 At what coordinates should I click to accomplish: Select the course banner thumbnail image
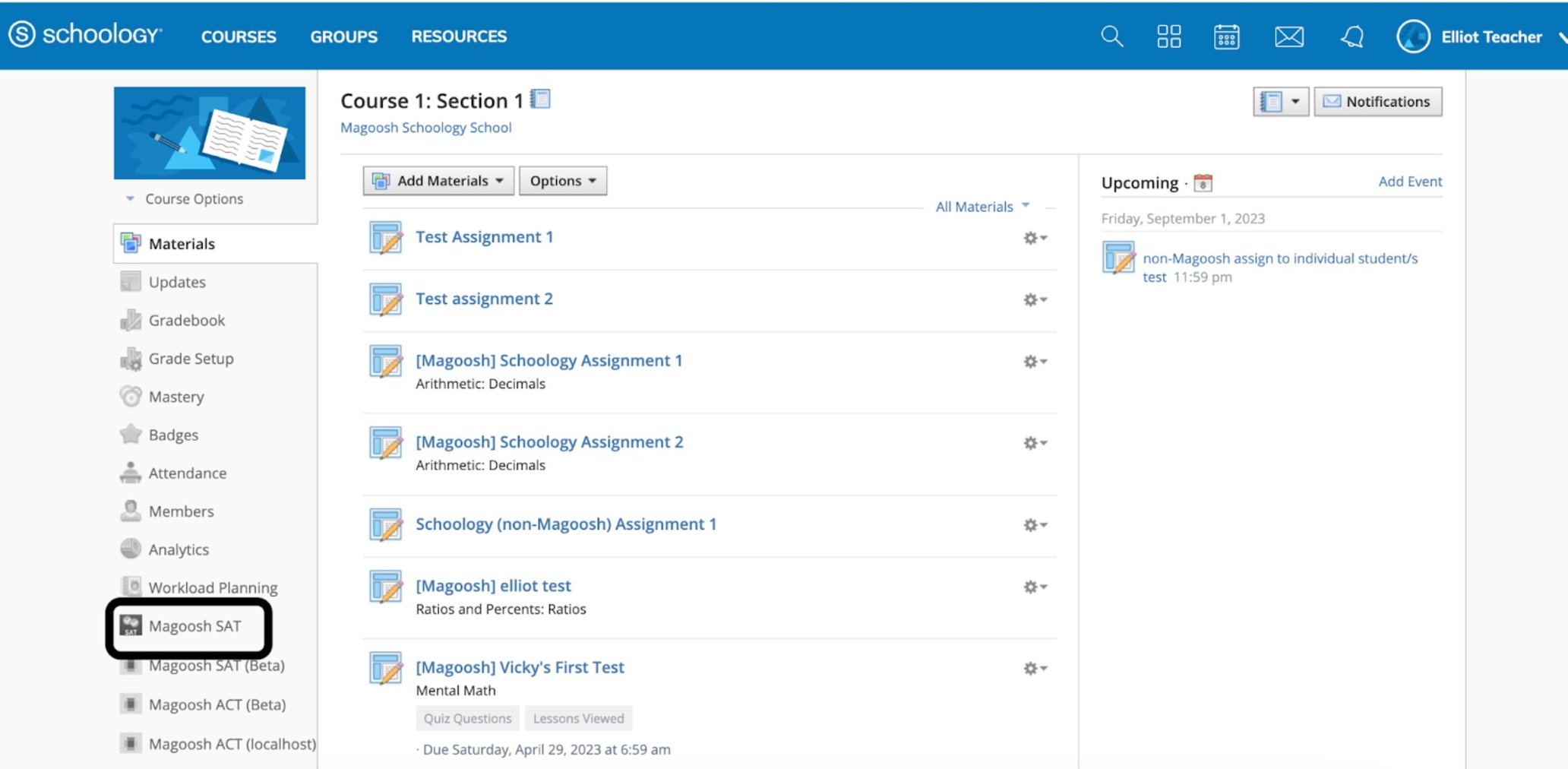[209, 131]
